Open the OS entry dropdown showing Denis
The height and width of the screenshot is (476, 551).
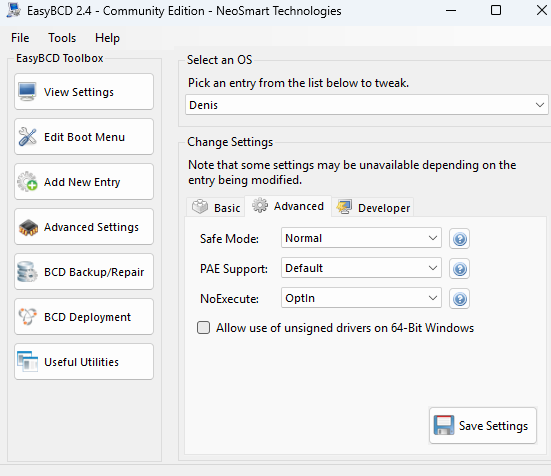point(367,105)
